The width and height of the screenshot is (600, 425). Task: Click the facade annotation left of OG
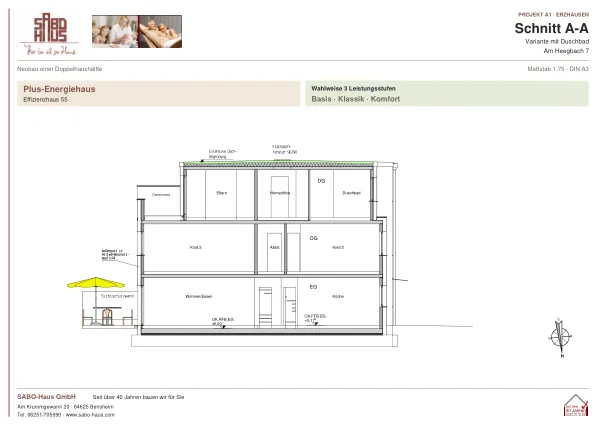tap(115, 255)
